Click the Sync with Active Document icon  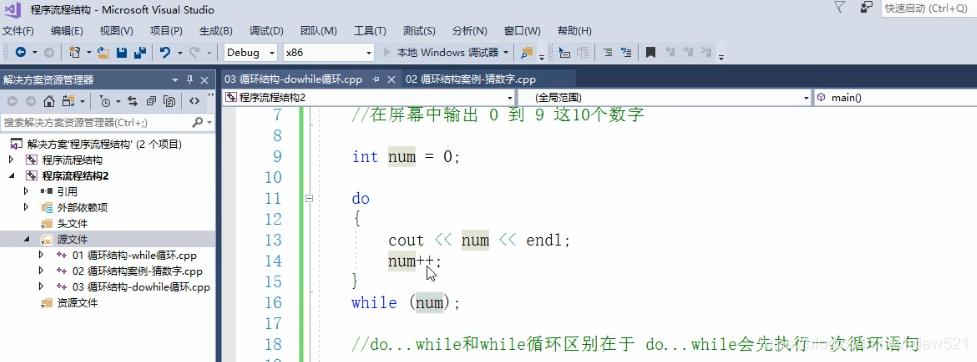click(133, 101)
